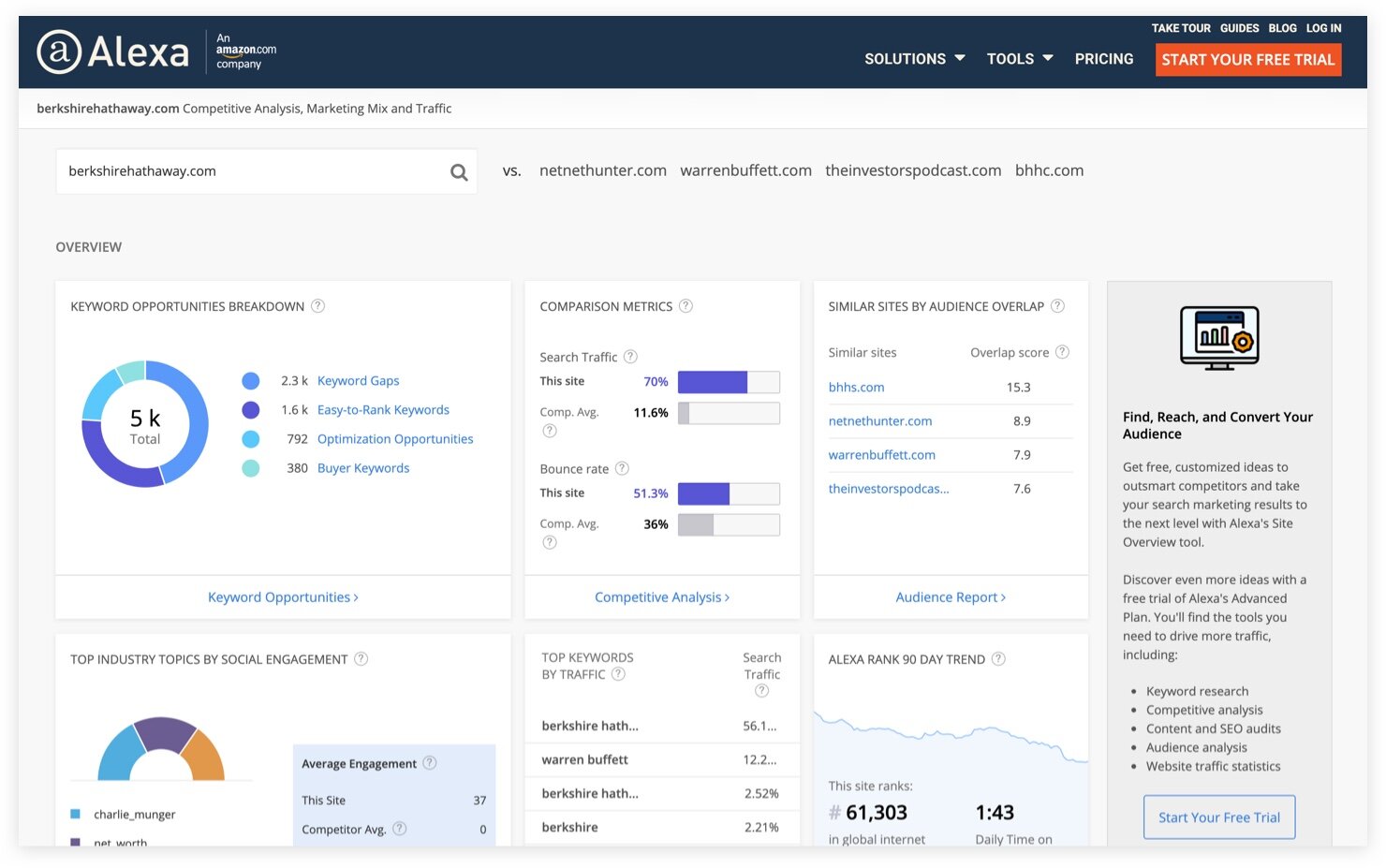The width and height of the screenshot is (1386, 868).
Task: Compare with theinvestorspodcast.com next to vs.
Action: 913,170
